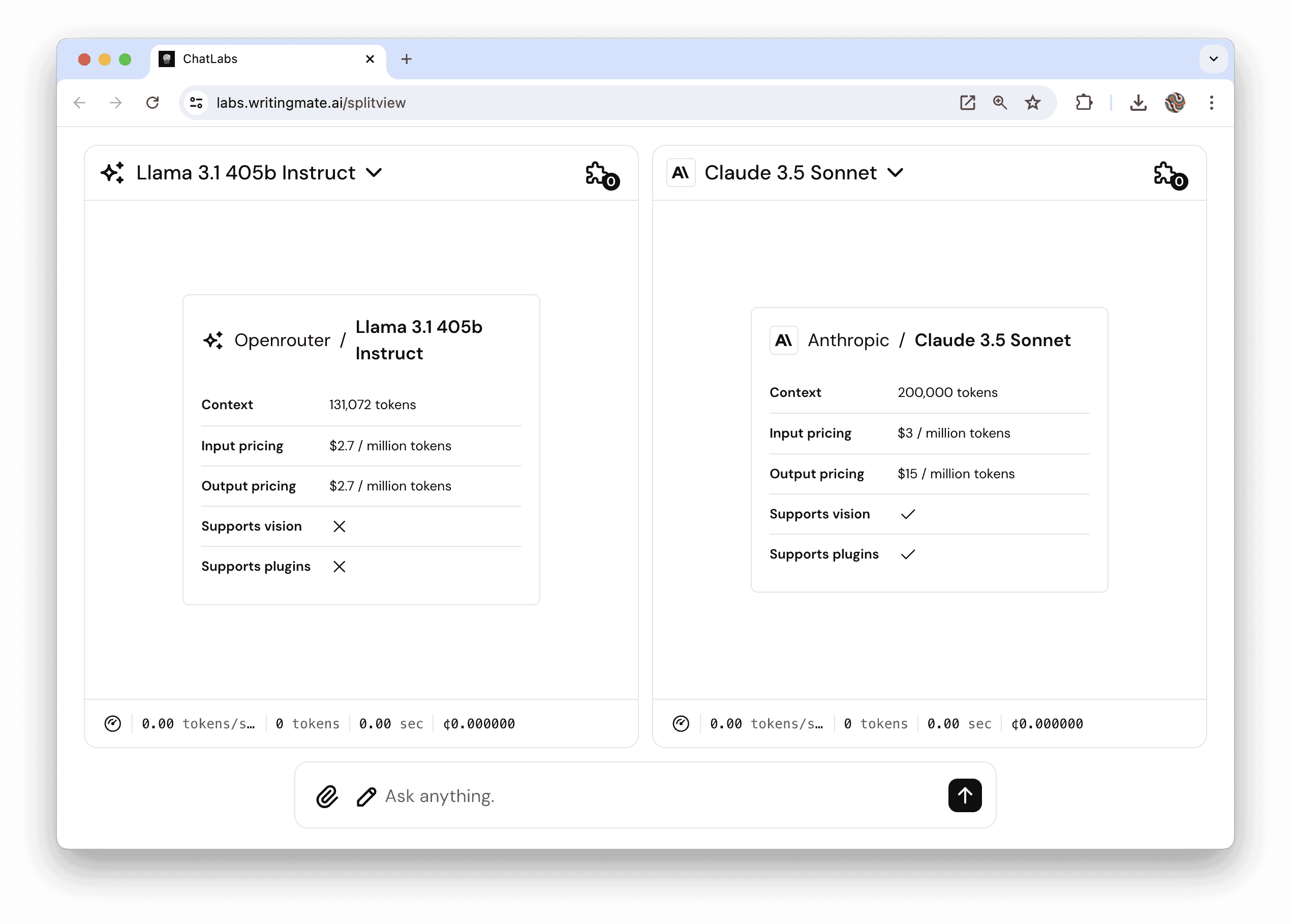Viewport: 1291px width, 924px height.
Task: Click 'Llama 3.1 405b Instruct' title in info card
Action: click(x=419, y=340)
